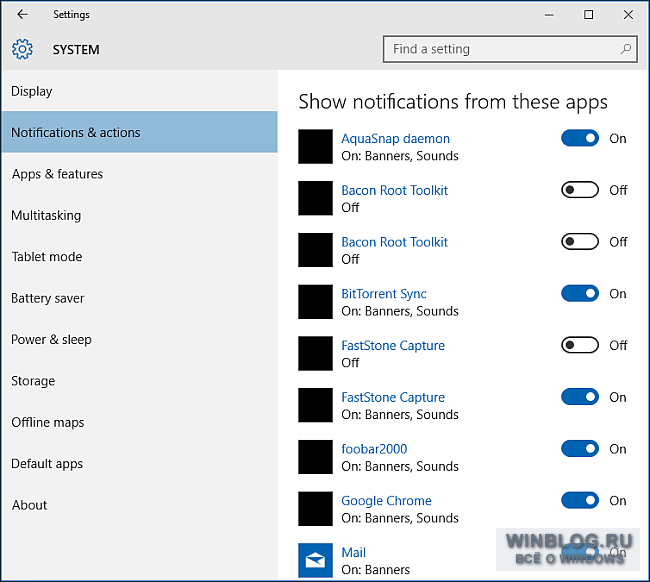Click 'On: Banners, Sounds' under foobar2000
Viewport: 650px width, 582px height.
coord(400,466)
